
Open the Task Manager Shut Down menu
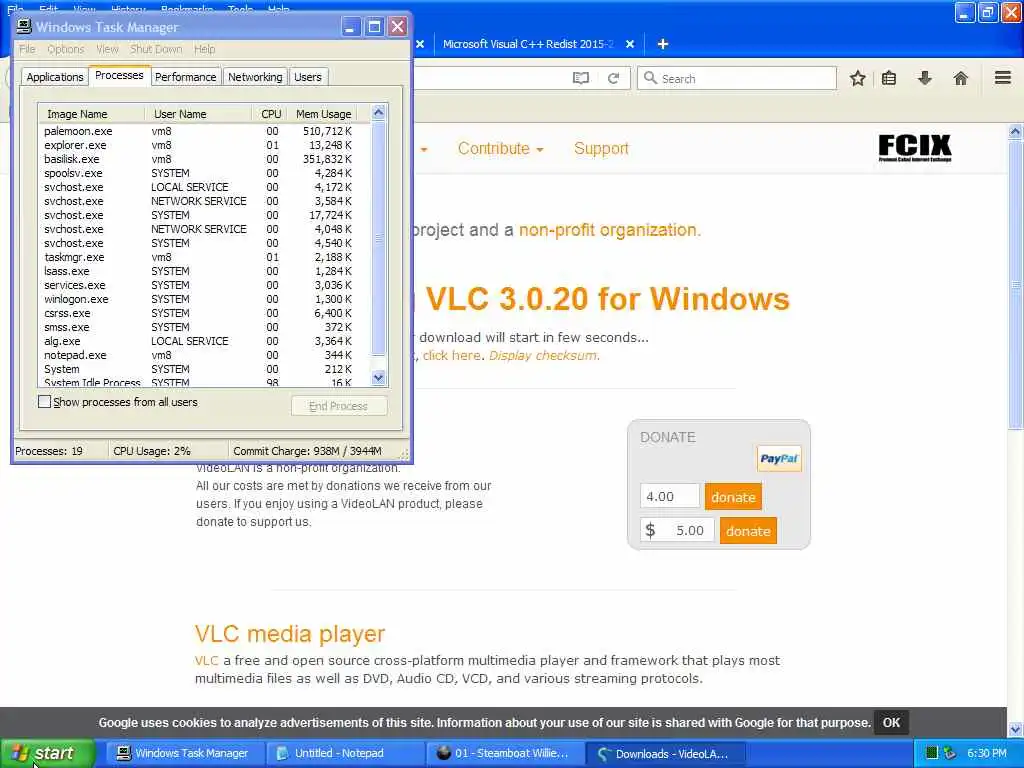[x=156, y=49]
